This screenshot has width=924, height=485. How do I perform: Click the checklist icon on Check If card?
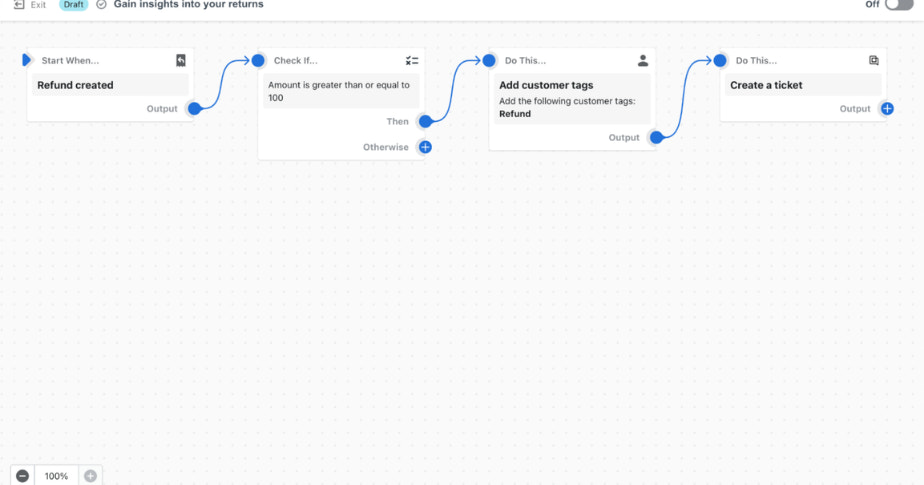tap(412, 61)
